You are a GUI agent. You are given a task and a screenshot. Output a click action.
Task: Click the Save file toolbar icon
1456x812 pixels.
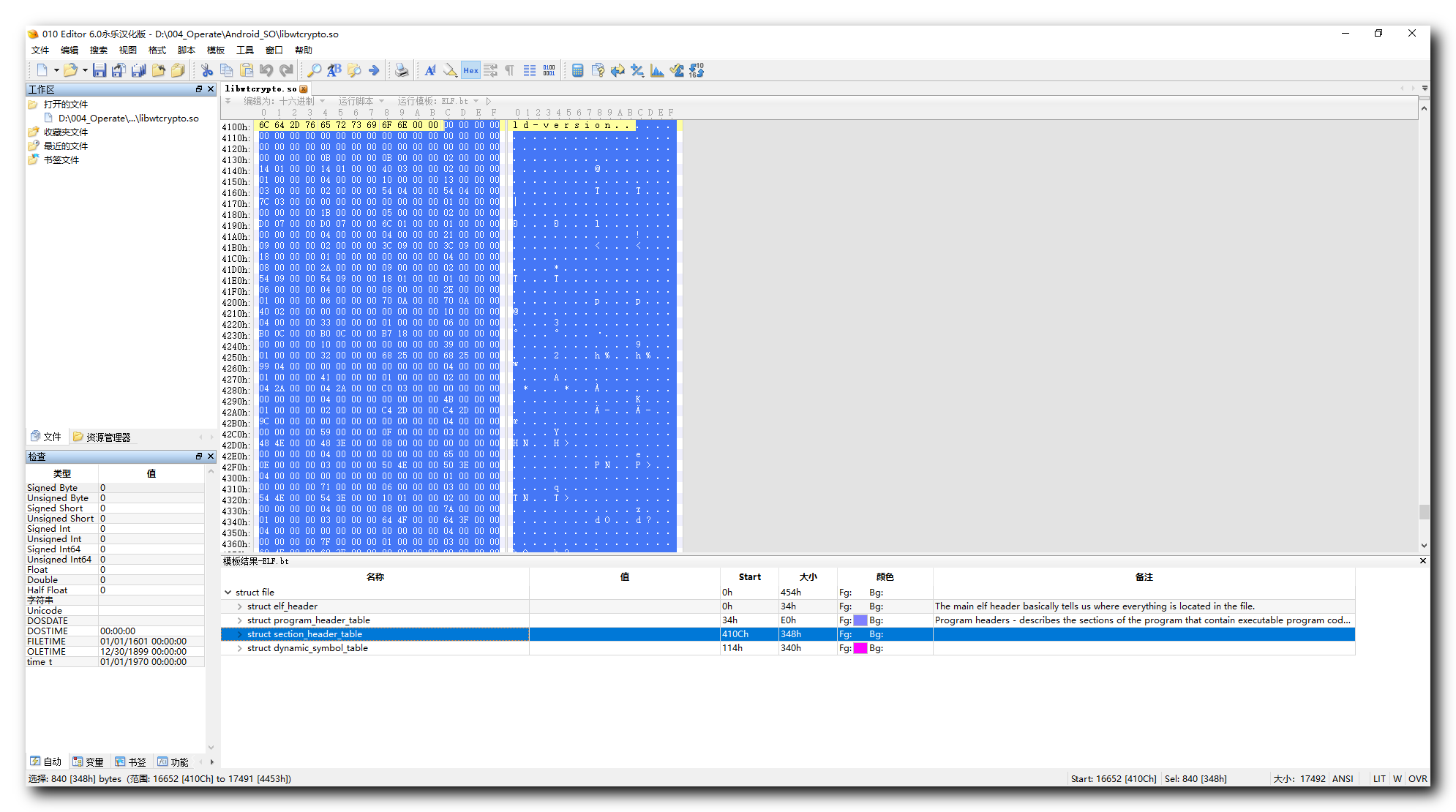click(x=100, y=70)
